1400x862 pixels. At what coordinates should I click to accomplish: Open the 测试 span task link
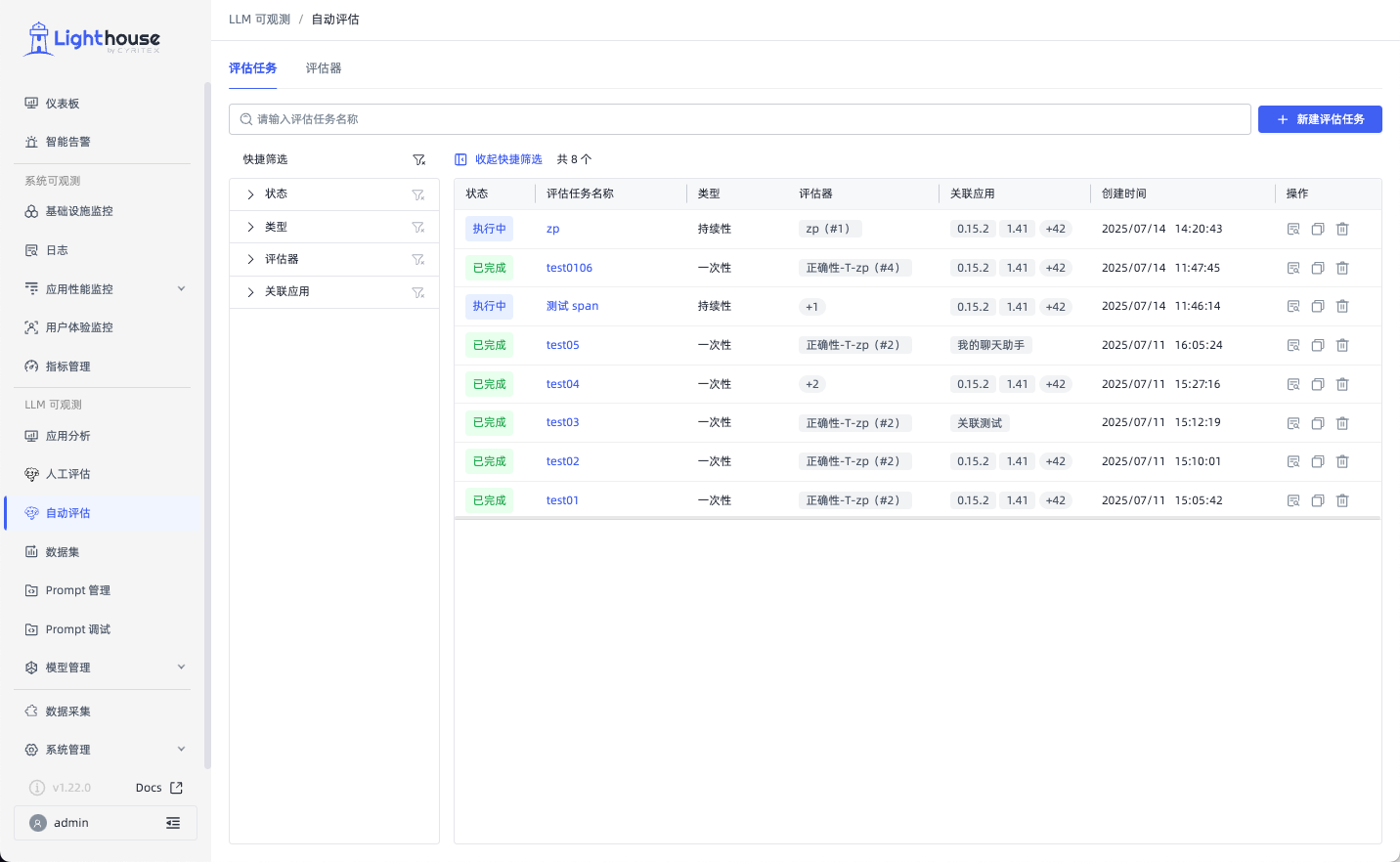point(572,306)
